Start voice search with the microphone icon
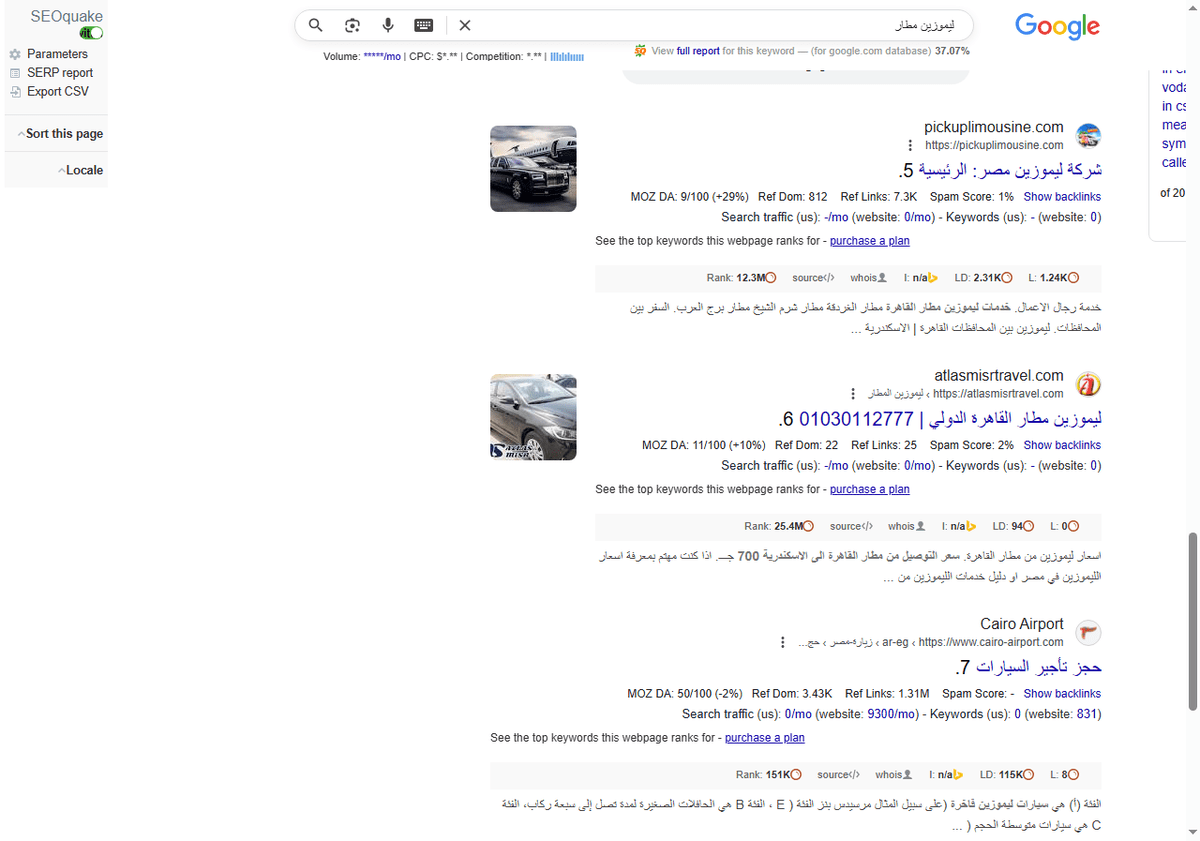Viewport: 1200px width, 841px height. [388, 25]
